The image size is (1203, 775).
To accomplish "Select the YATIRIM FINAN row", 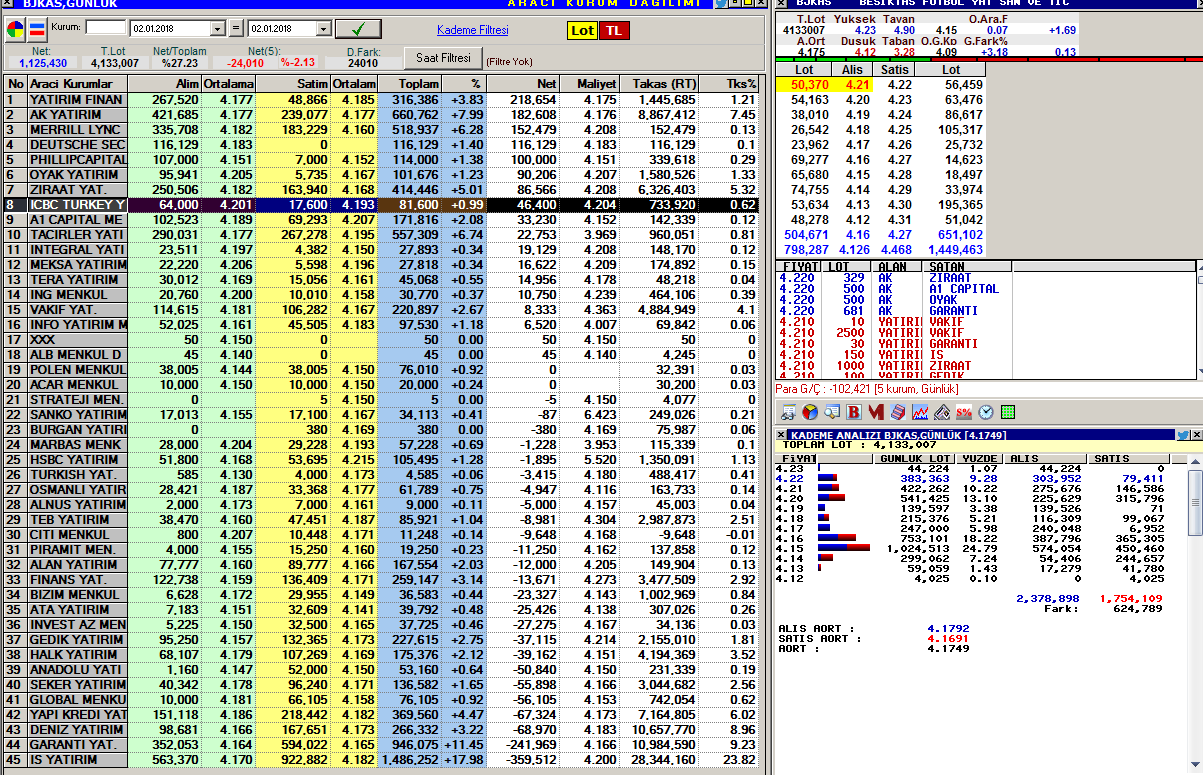I will [x=381, y=100].
